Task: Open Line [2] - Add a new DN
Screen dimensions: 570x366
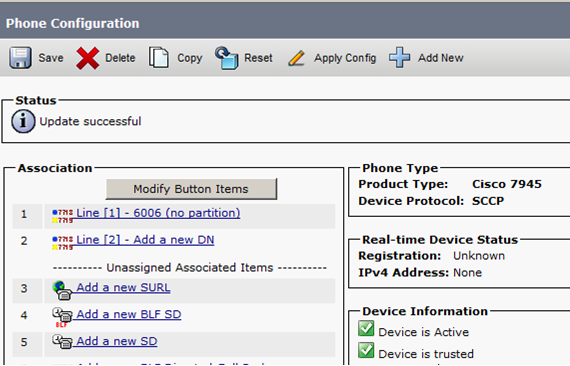Action: click(145, 240)
